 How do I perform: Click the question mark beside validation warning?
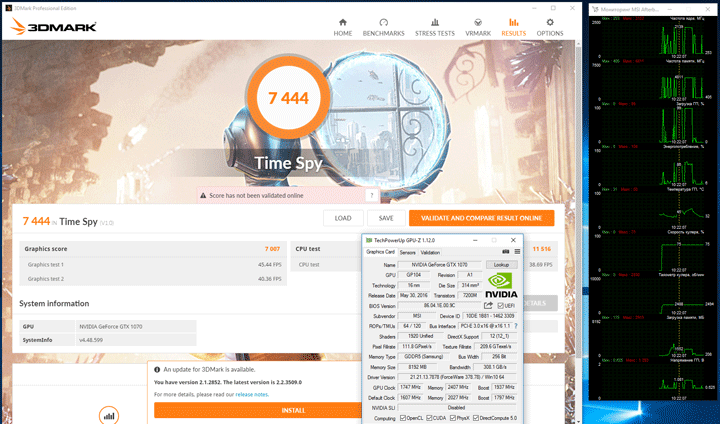(x=372, y=195)
